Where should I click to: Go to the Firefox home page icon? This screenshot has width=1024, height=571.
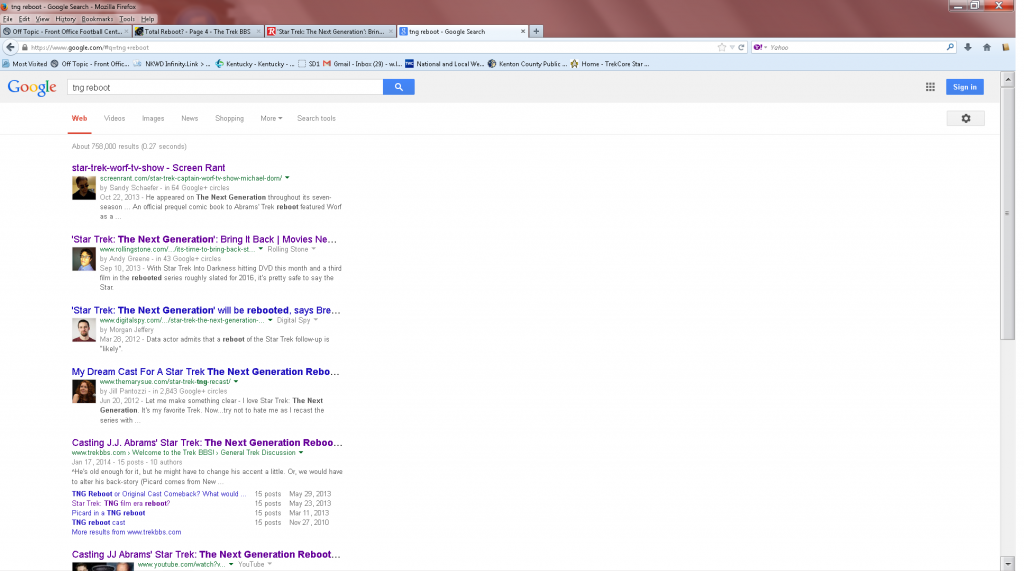pyautogui.click(x=987, y=47)
